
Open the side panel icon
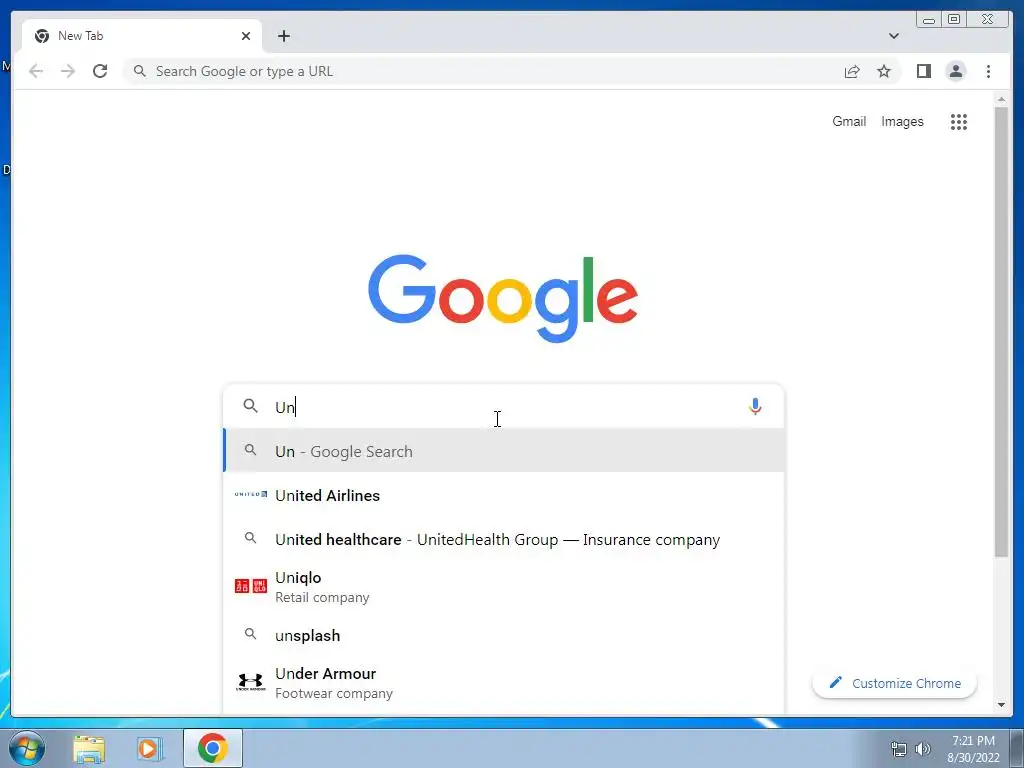pyautogui.click(x=923, y=71)
